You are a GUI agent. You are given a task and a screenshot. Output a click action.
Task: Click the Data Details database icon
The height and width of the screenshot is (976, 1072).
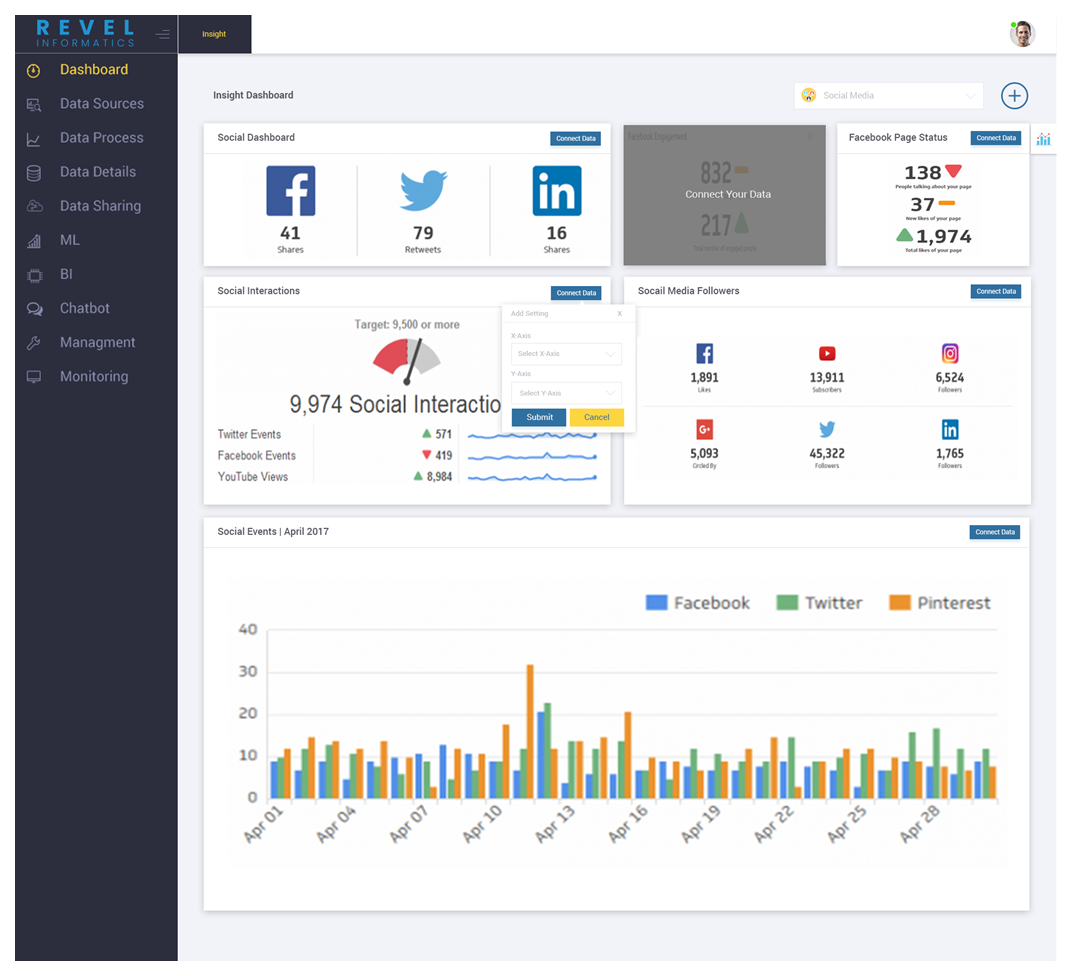(34, 173)
